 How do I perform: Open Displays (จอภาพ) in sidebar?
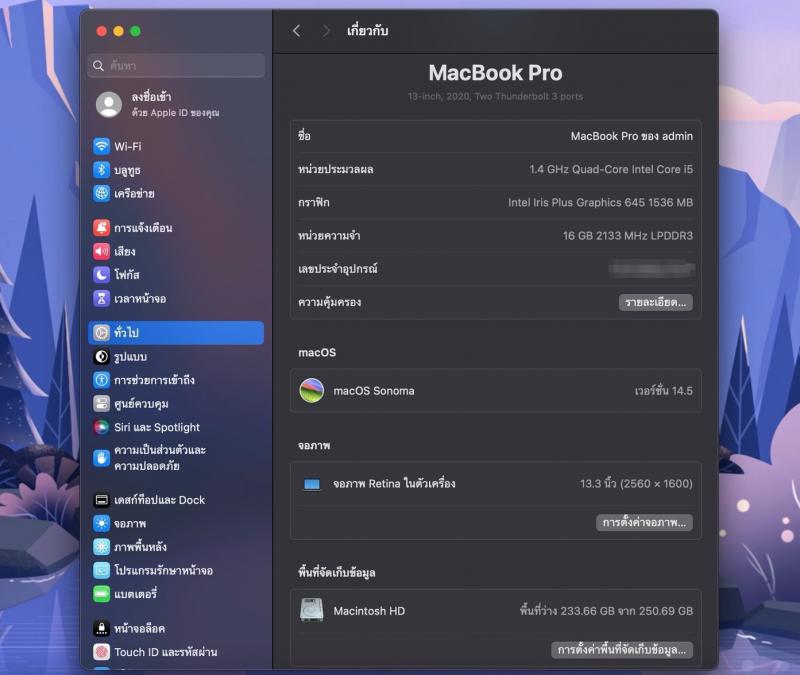coord(176,523)
